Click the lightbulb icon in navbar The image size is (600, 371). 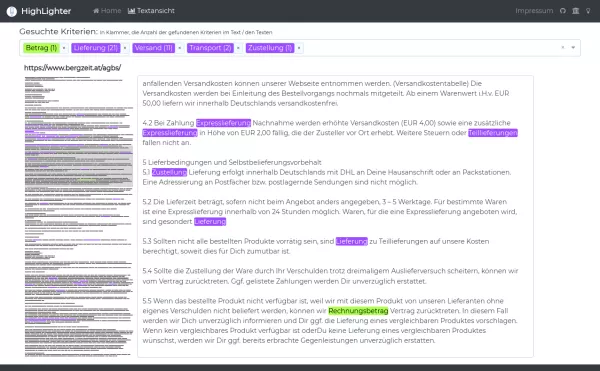[x=588, y=11]
